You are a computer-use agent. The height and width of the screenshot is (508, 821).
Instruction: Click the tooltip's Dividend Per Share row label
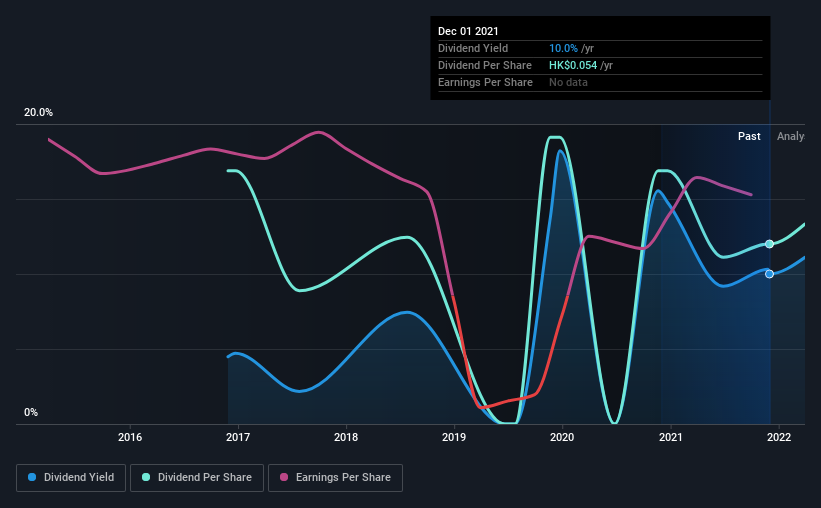(x=485, y=65)
